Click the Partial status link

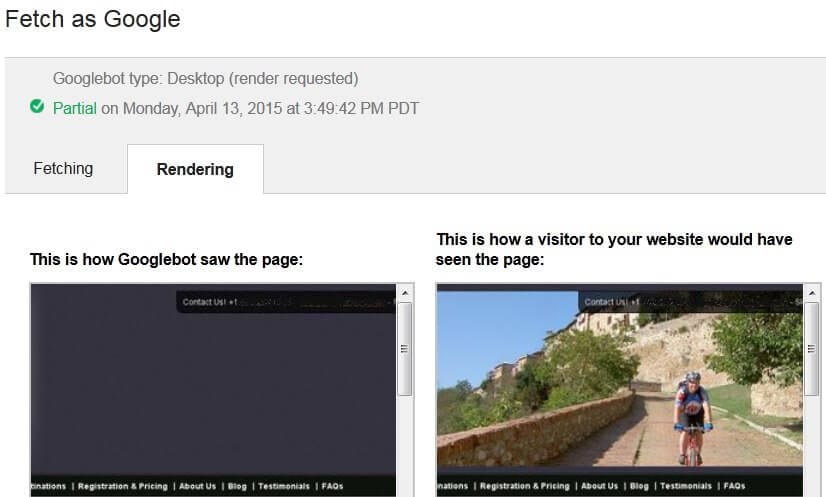[74, 109]
